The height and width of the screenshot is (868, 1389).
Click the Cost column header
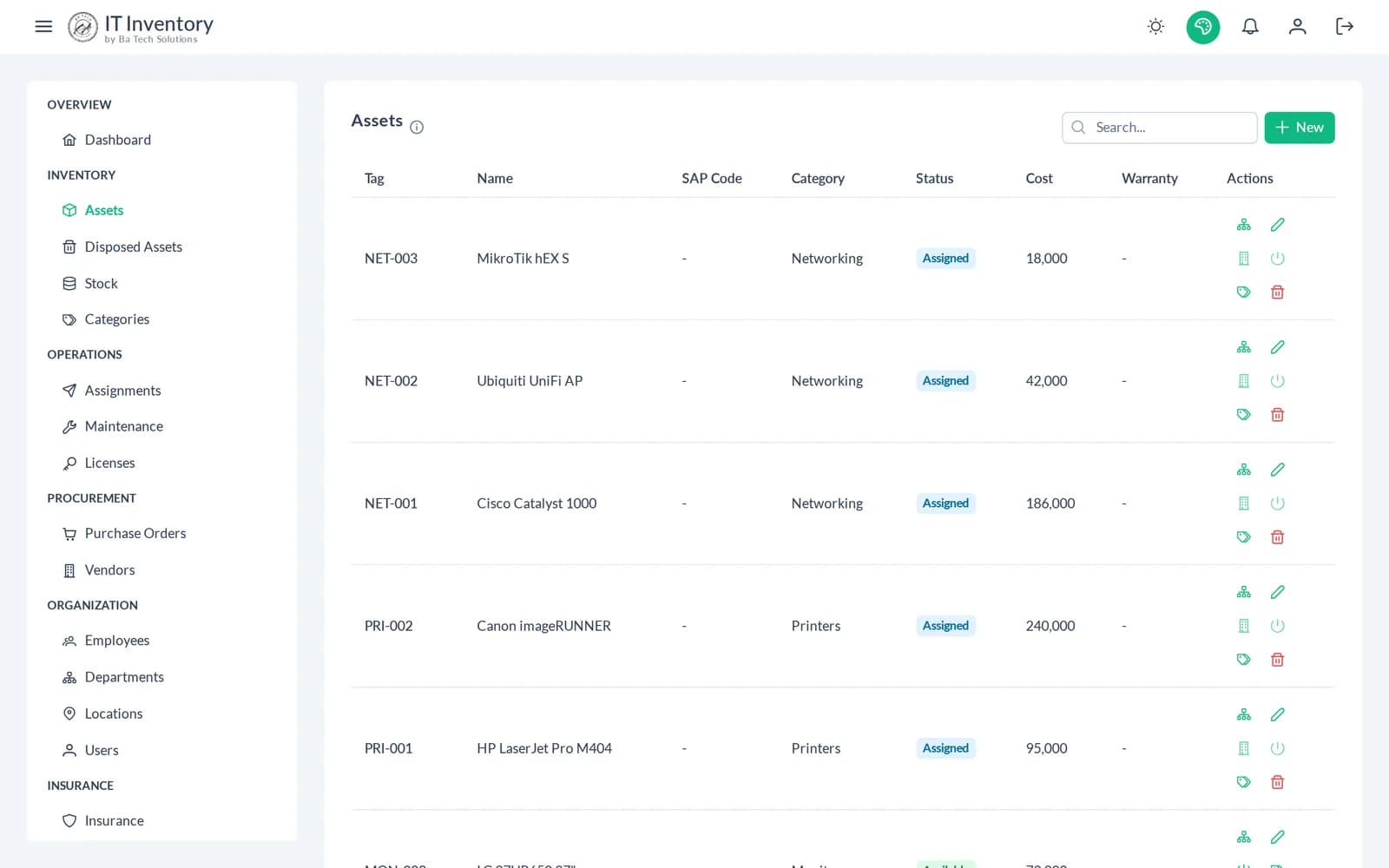[1038, 178]
